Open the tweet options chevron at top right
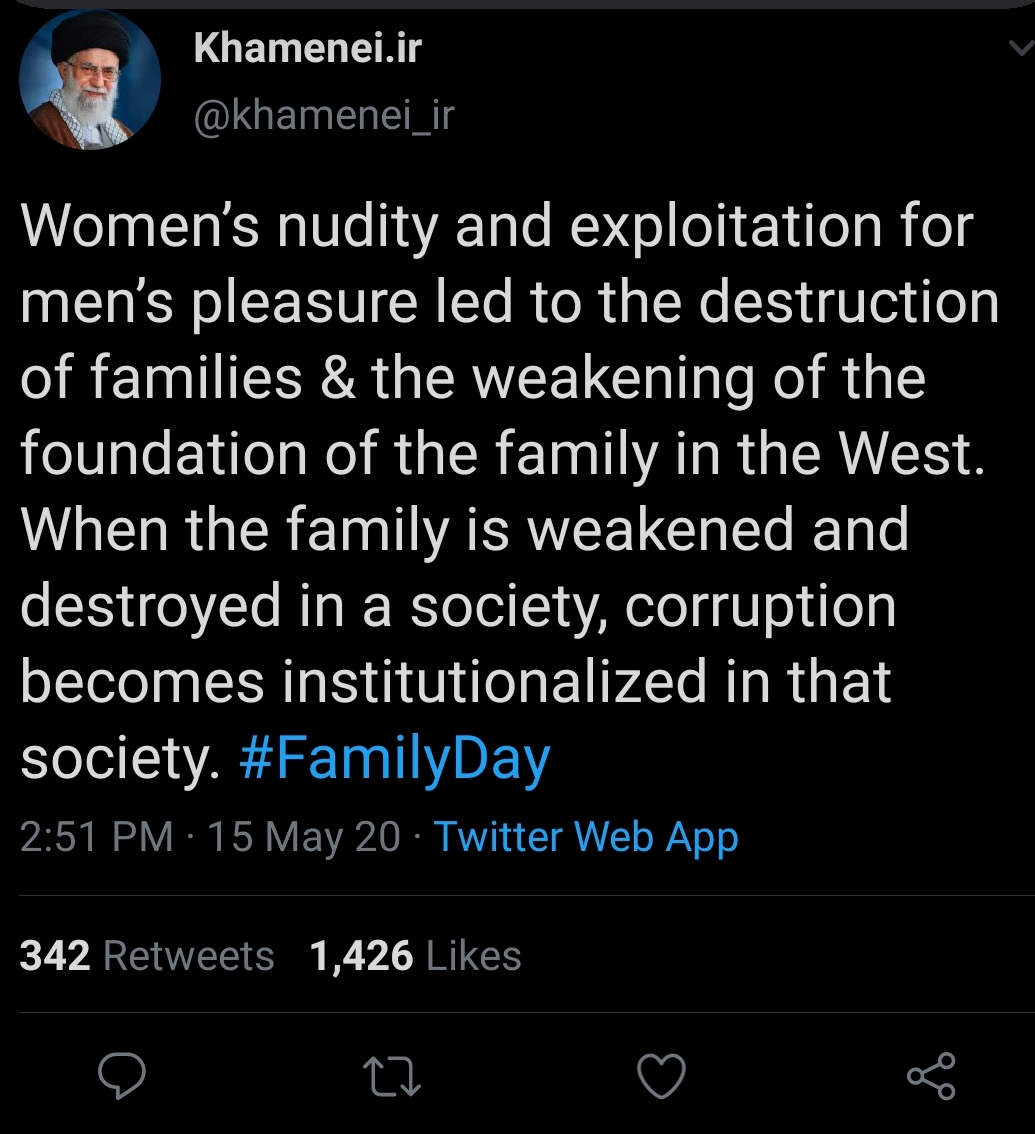This screenshot has width=1035, height=1134. click(1018, 48)
